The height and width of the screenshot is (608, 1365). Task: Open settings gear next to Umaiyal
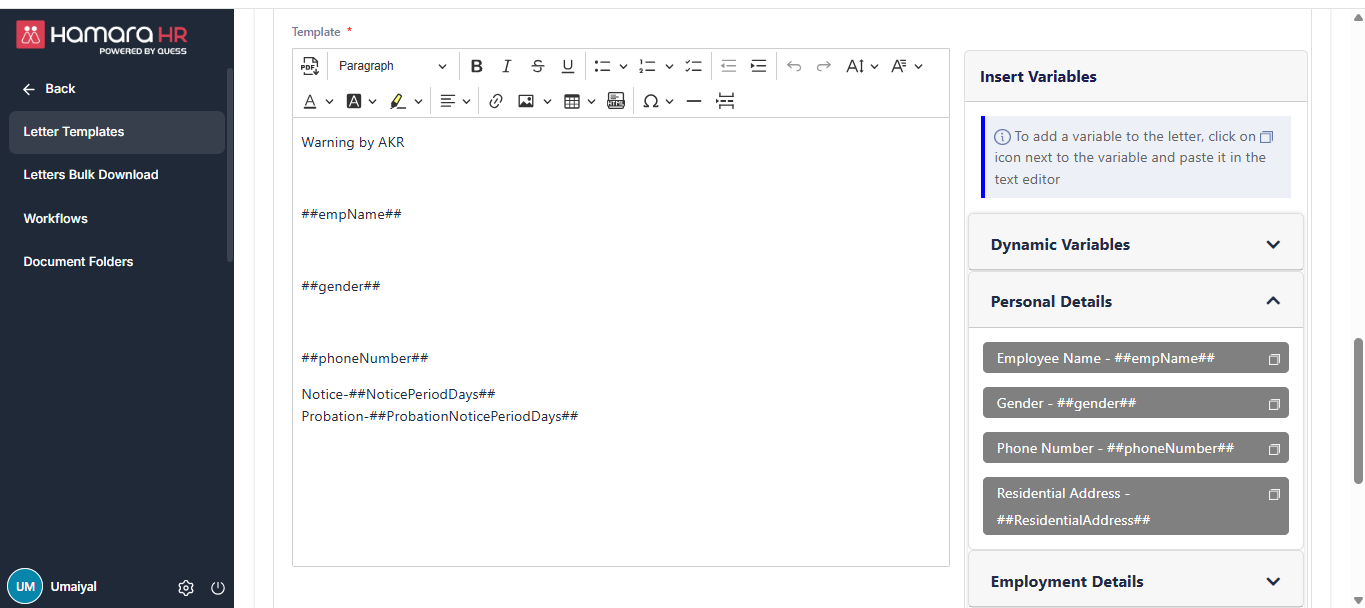click(185, 588)
